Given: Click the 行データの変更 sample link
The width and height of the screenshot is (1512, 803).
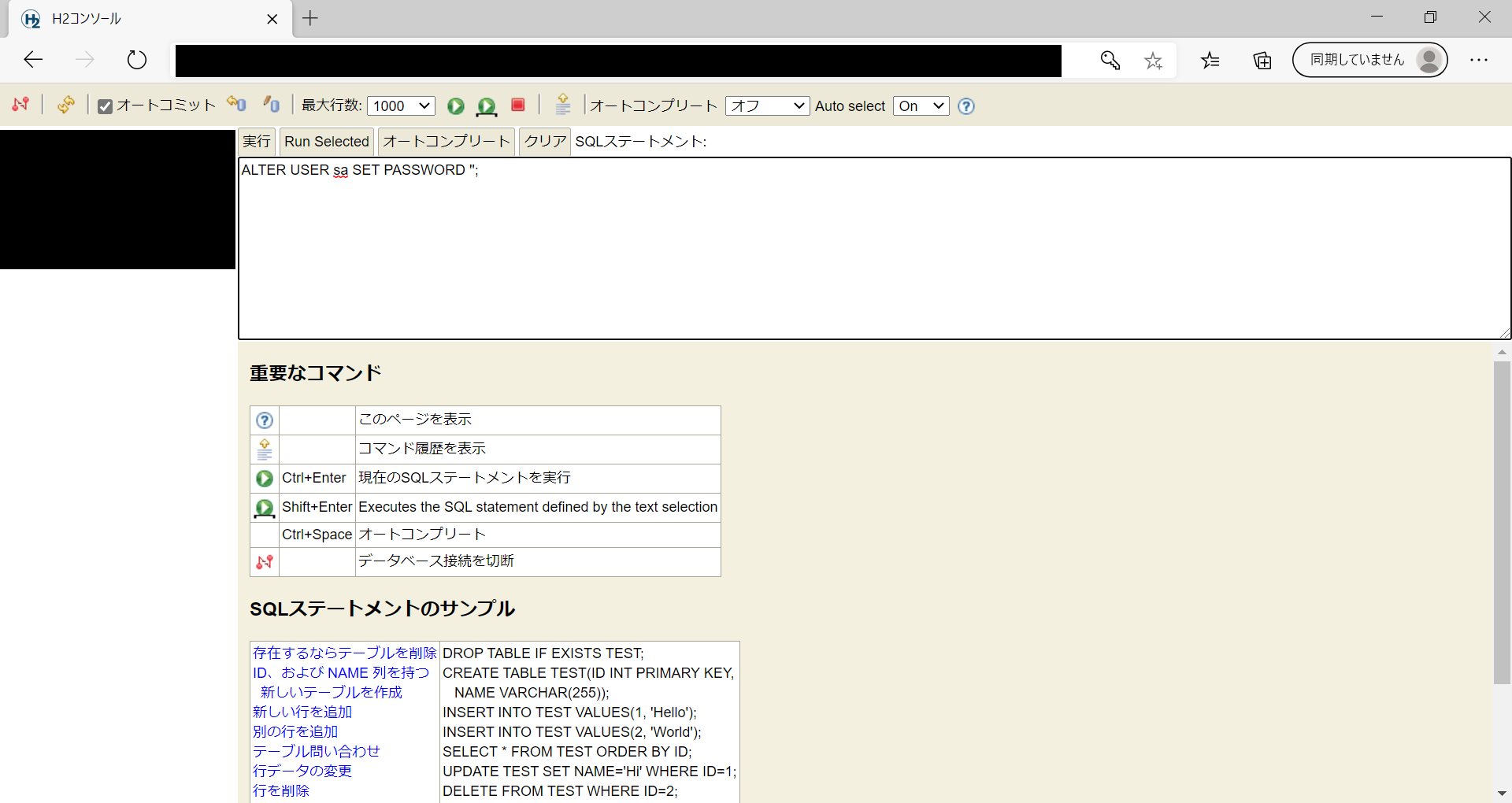Looking at the screenshot, I should (302, 771).
